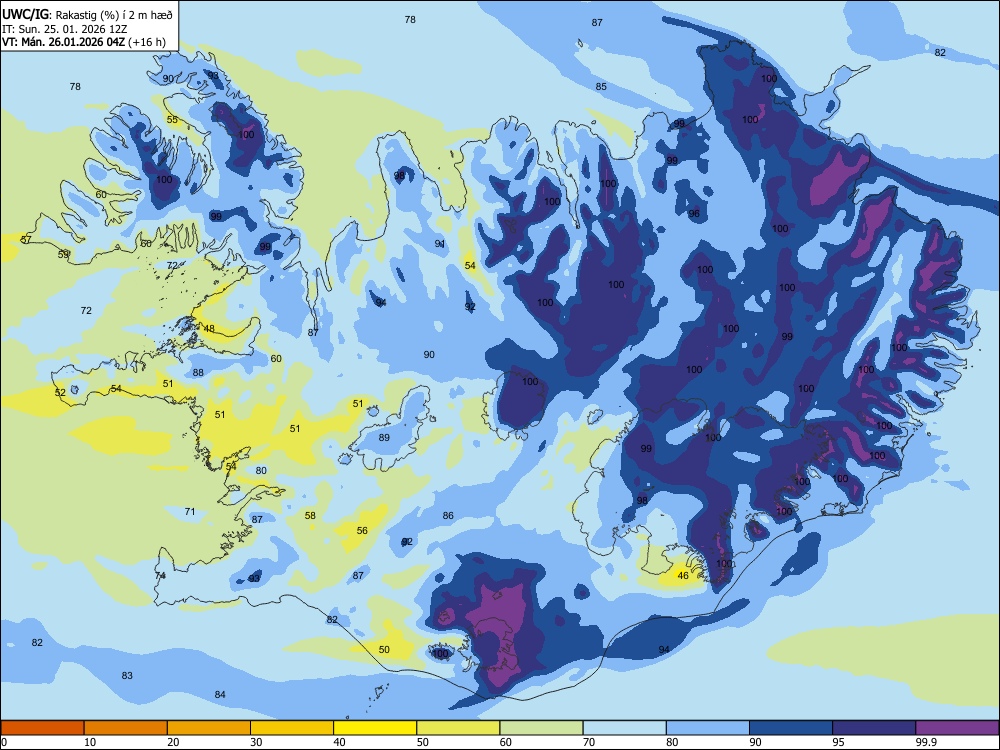1000x750 pixels.
Task: Click the humidity value '58' on the map
Action: 310,516
